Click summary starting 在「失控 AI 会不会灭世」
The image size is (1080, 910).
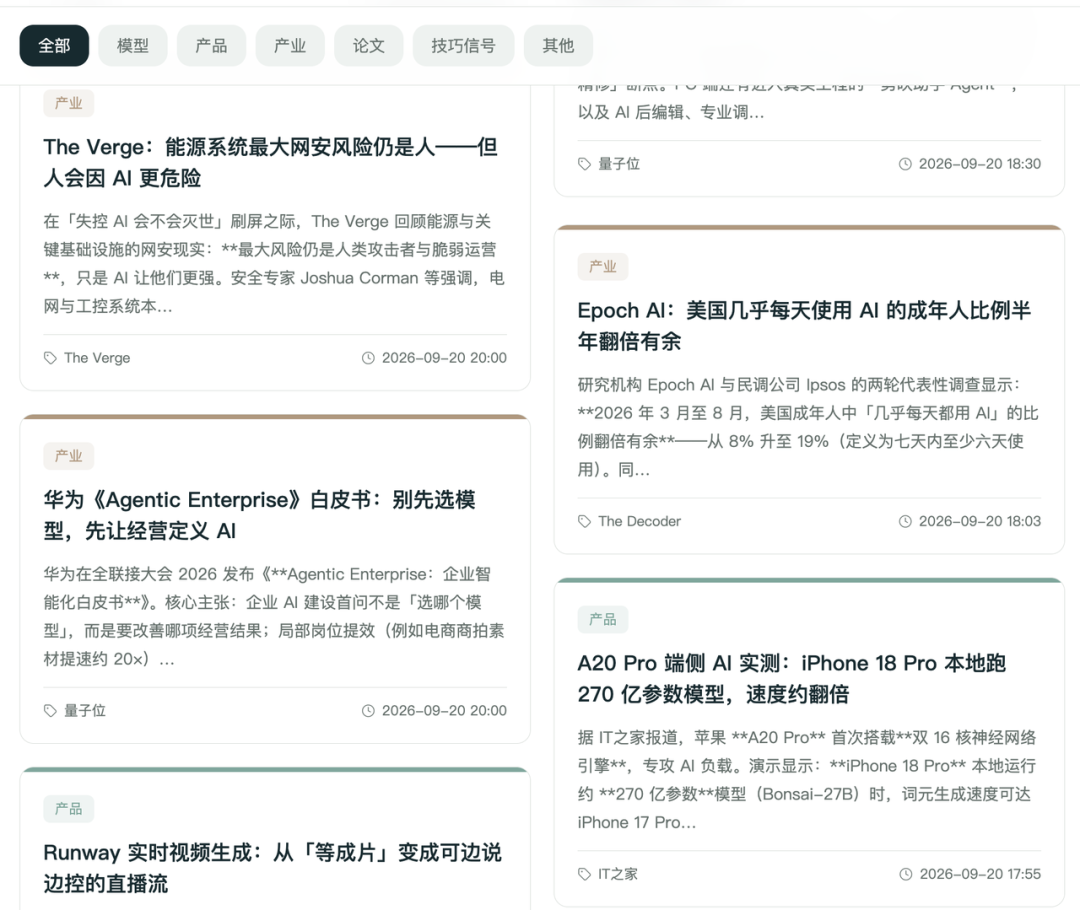(274, 263)
